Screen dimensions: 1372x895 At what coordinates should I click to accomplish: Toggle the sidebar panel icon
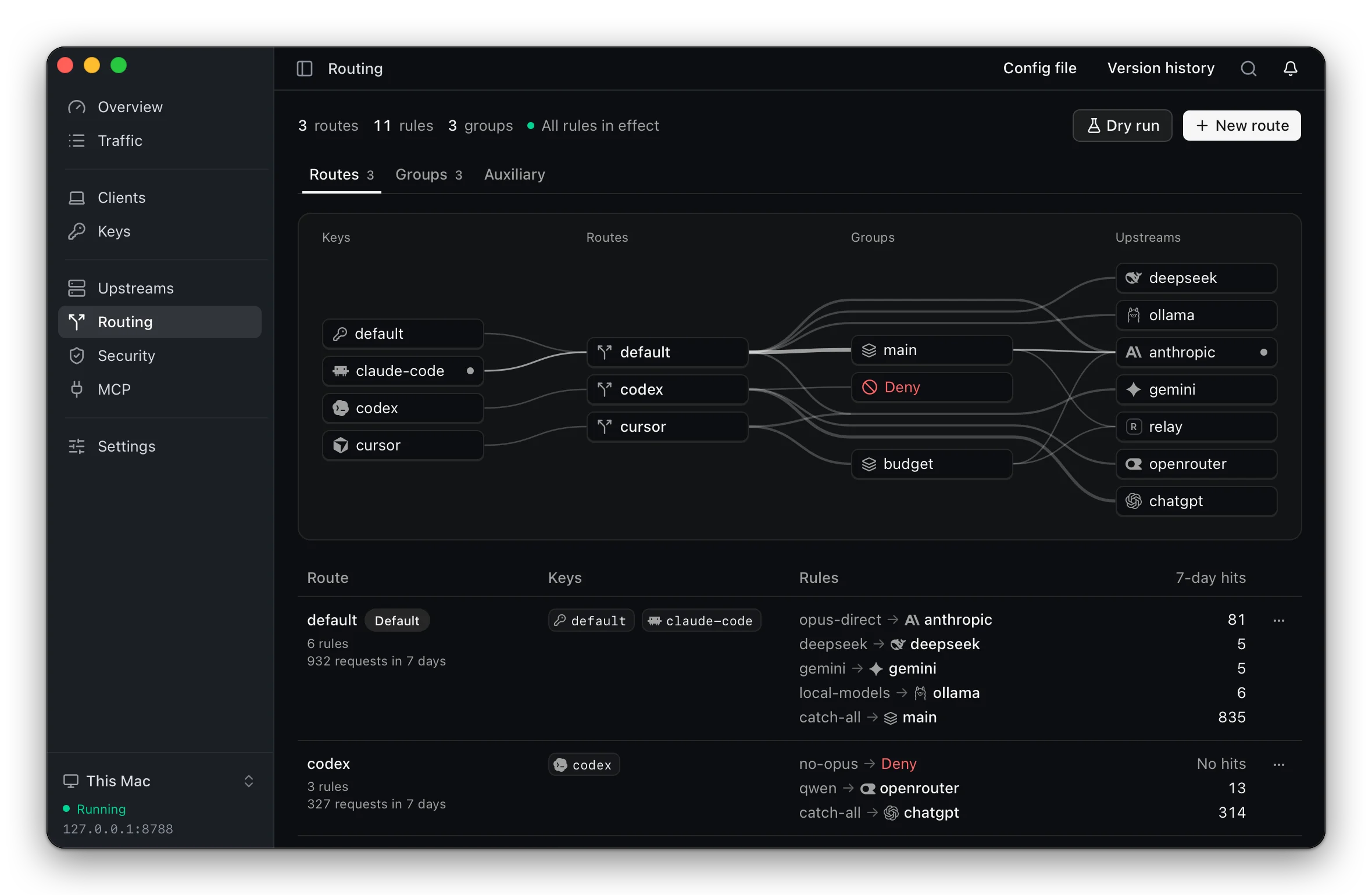305,69
